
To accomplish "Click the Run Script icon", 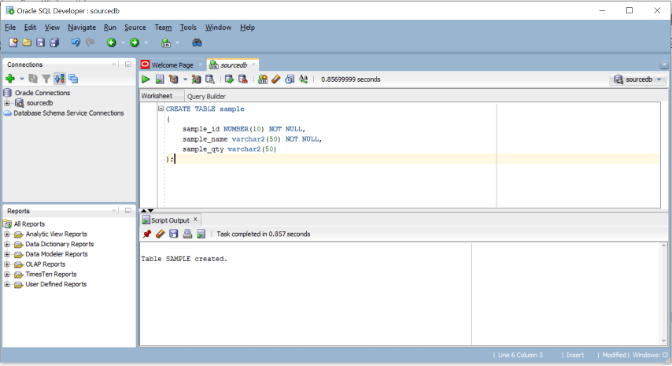I will pos(159,79).
